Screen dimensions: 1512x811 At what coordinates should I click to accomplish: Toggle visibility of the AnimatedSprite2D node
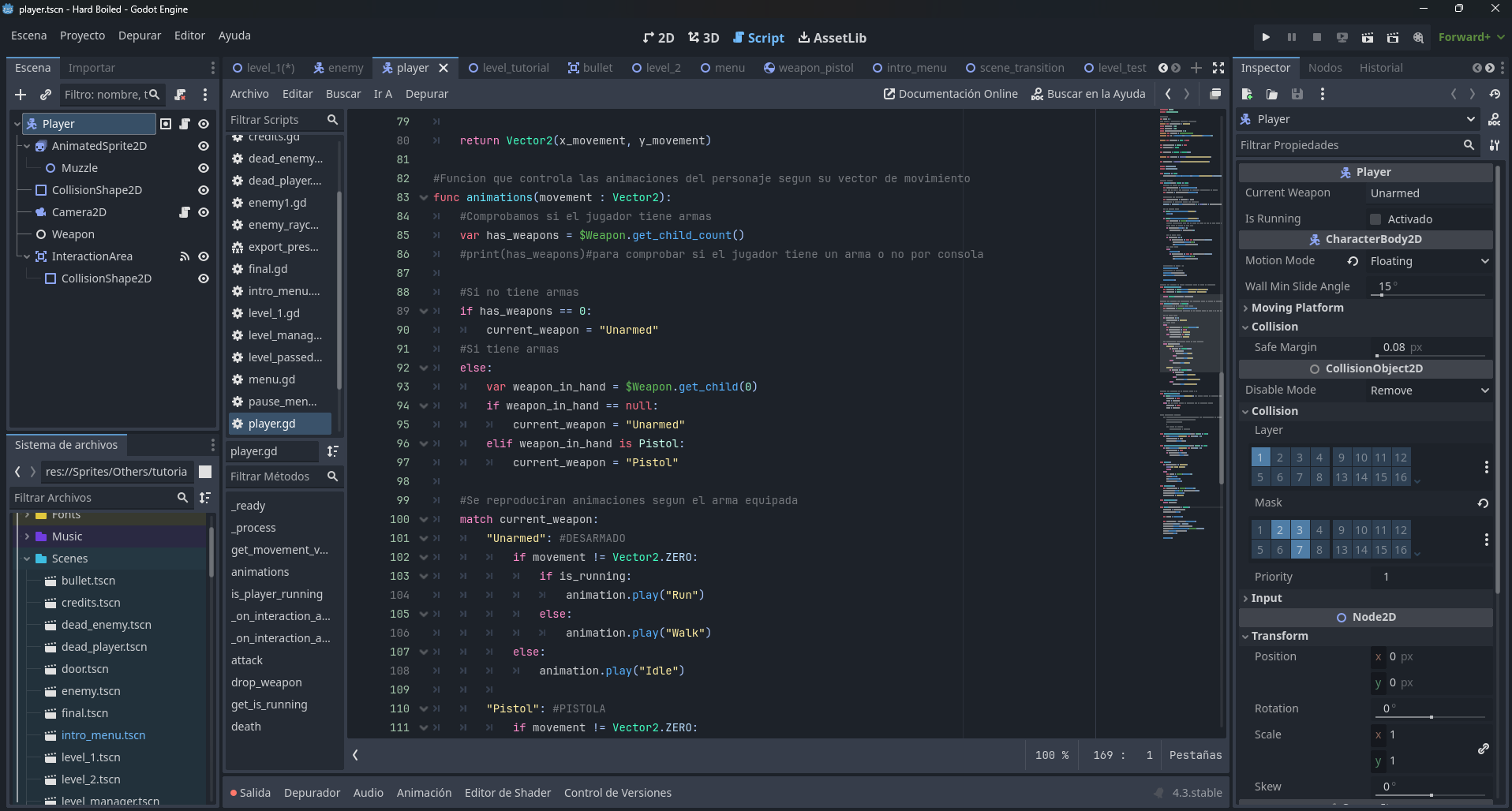[x=203, y=146]
